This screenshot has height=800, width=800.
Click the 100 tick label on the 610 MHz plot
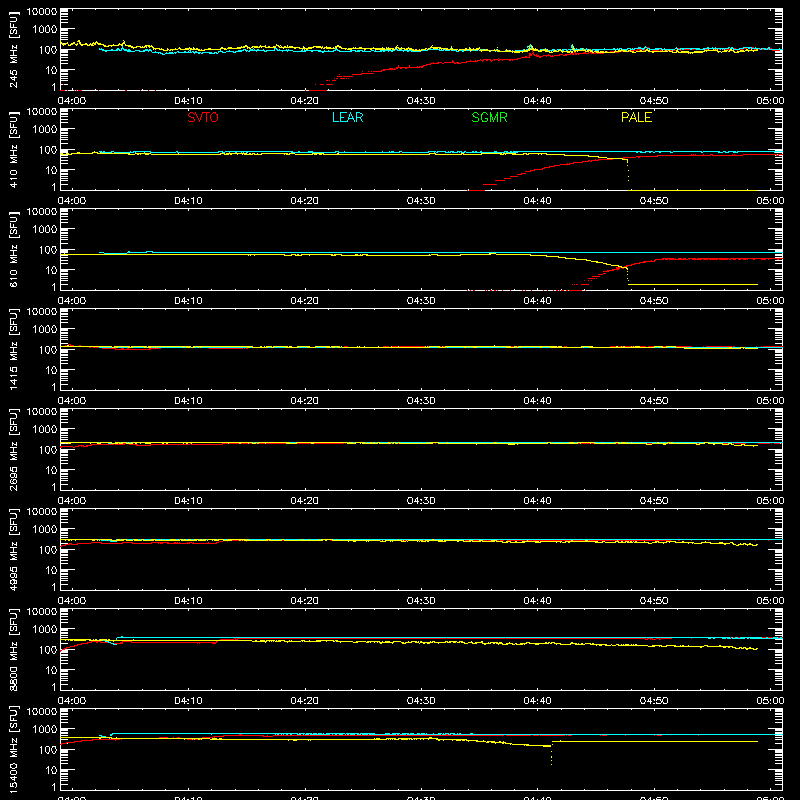(x=48, y=250)
